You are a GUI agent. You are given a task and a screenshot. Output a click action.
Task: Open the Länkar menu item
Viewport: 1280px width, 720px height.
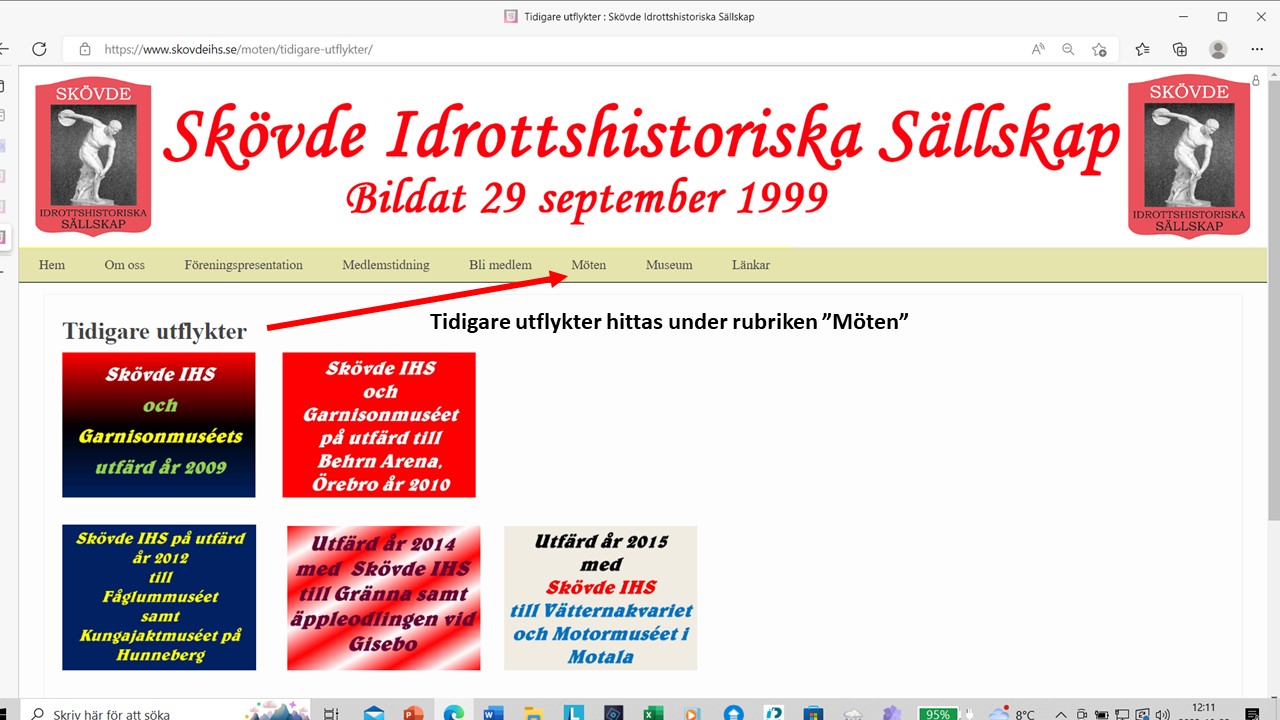click(x=751, y=265)
